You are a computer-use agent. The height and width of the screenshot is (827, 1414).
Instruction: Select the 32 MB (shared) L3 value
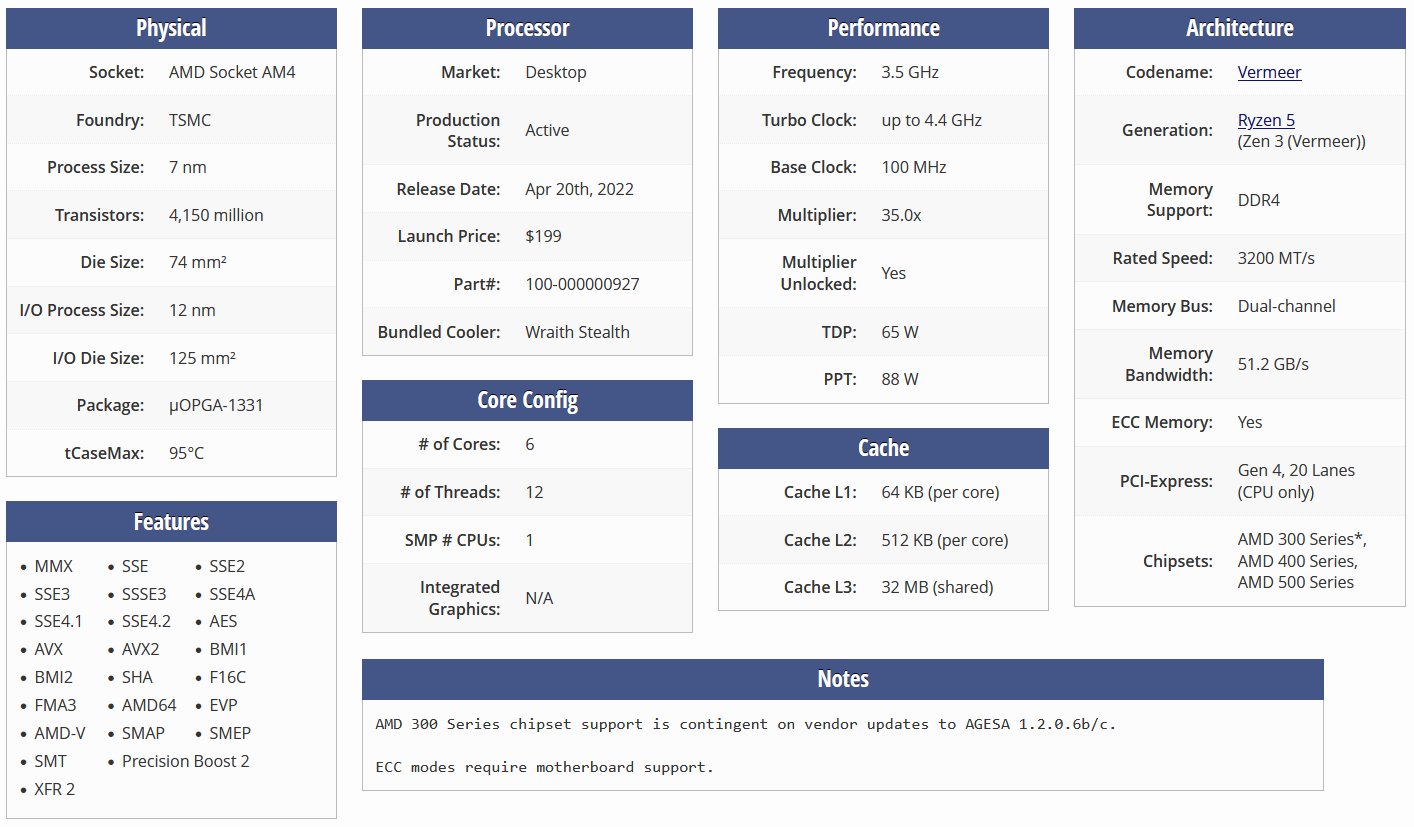(937, 587)
